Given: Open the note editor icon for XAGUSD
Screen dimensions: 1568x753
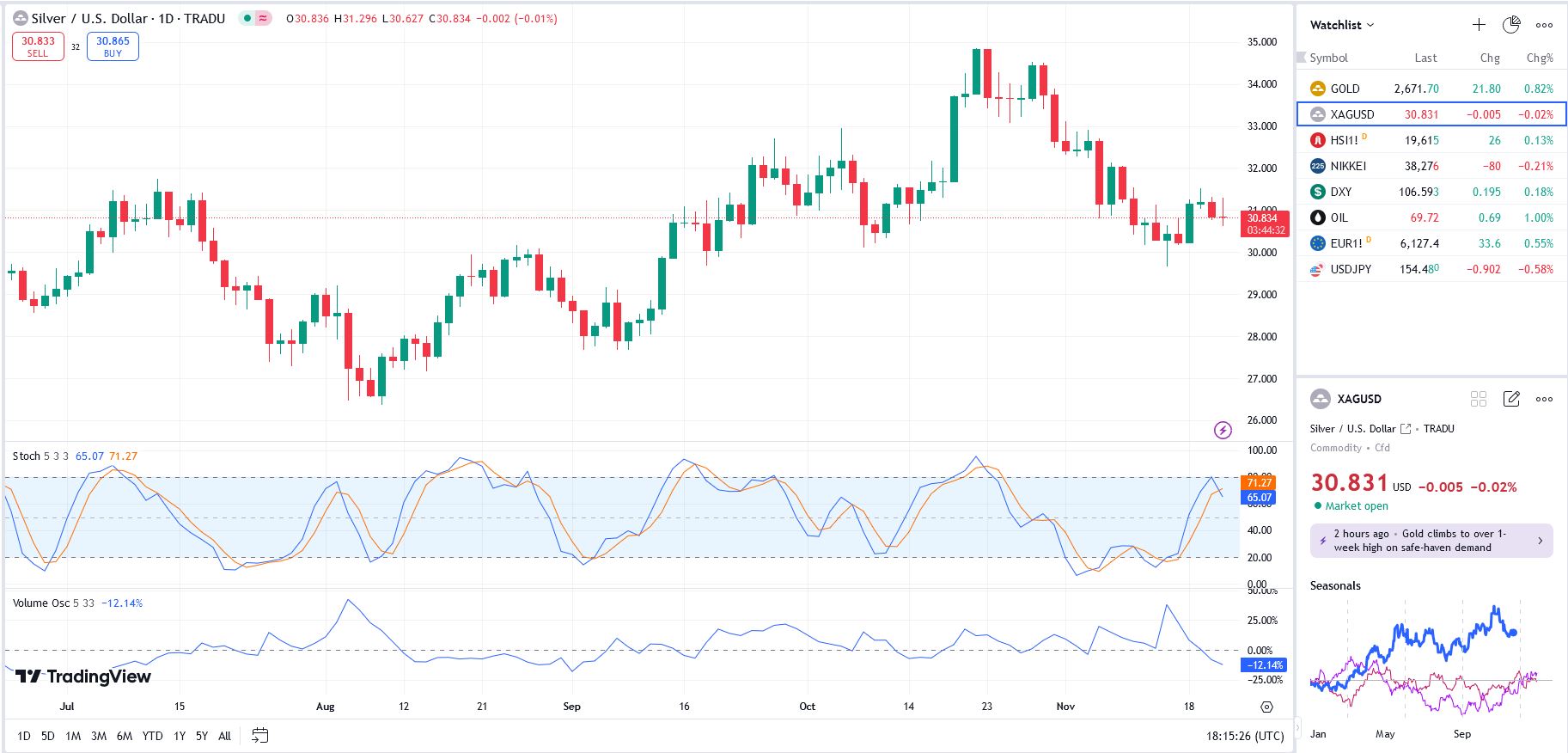Looking at the screenshot, I should 1511,399.
